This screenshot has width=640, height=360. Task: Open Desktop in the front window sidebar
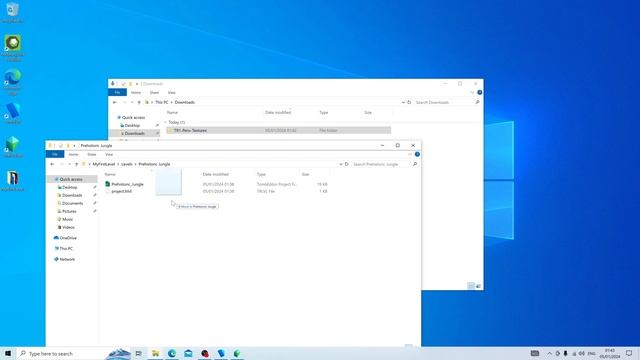click(70, 187)
